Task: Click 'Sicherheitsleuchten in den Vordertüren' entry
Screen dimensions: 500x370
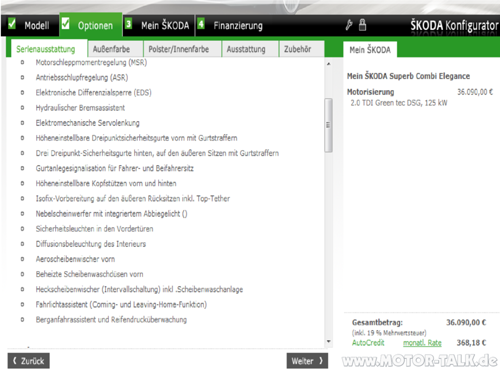Action: (x=94, y=229)
